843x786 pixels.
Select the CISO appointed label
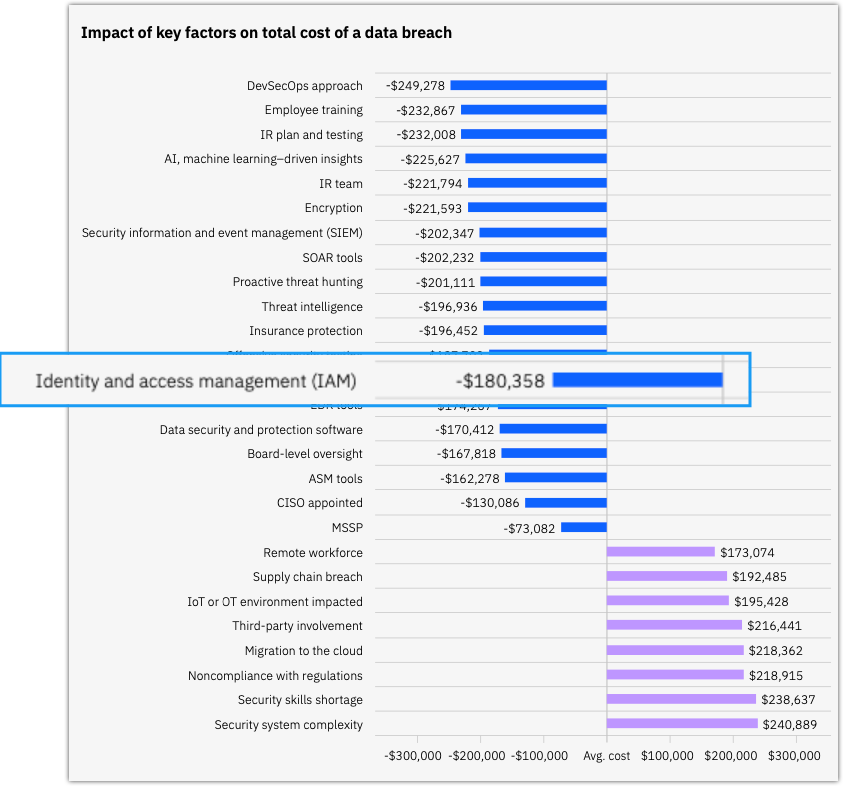tap(320, 503)
